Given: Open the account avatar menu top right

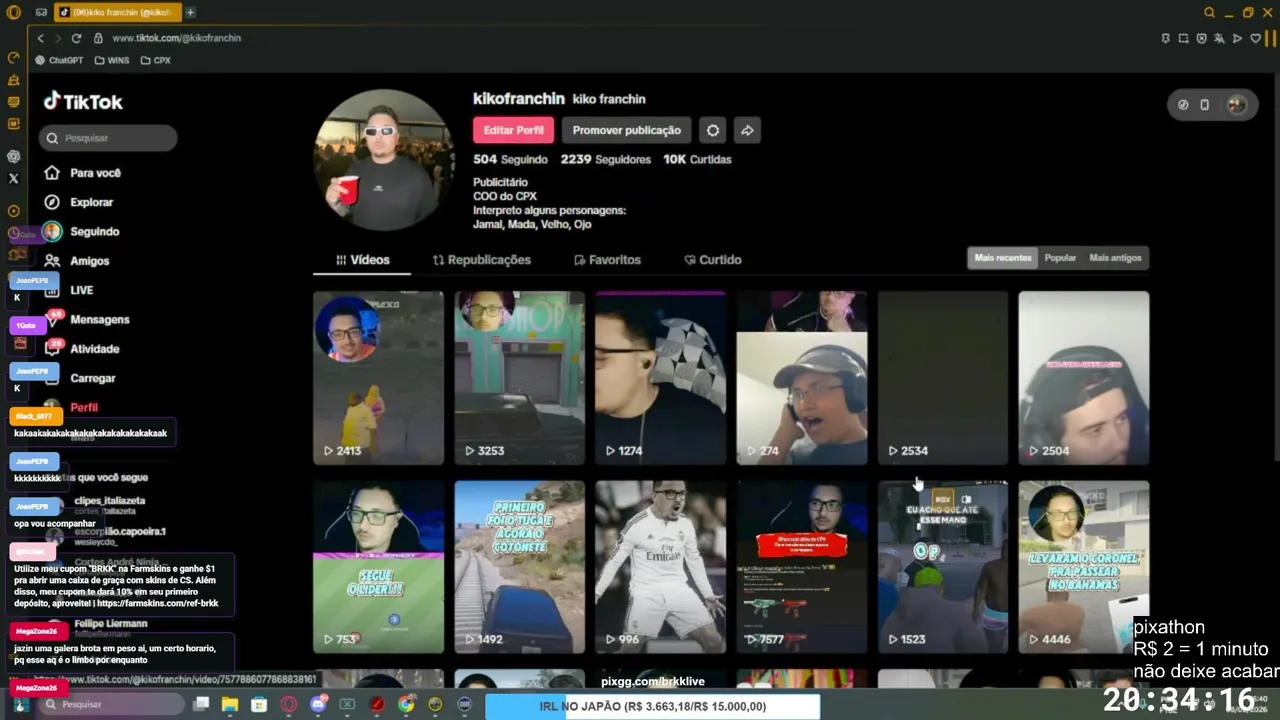Looking at the screenshot, I should tap(1236, 105).
